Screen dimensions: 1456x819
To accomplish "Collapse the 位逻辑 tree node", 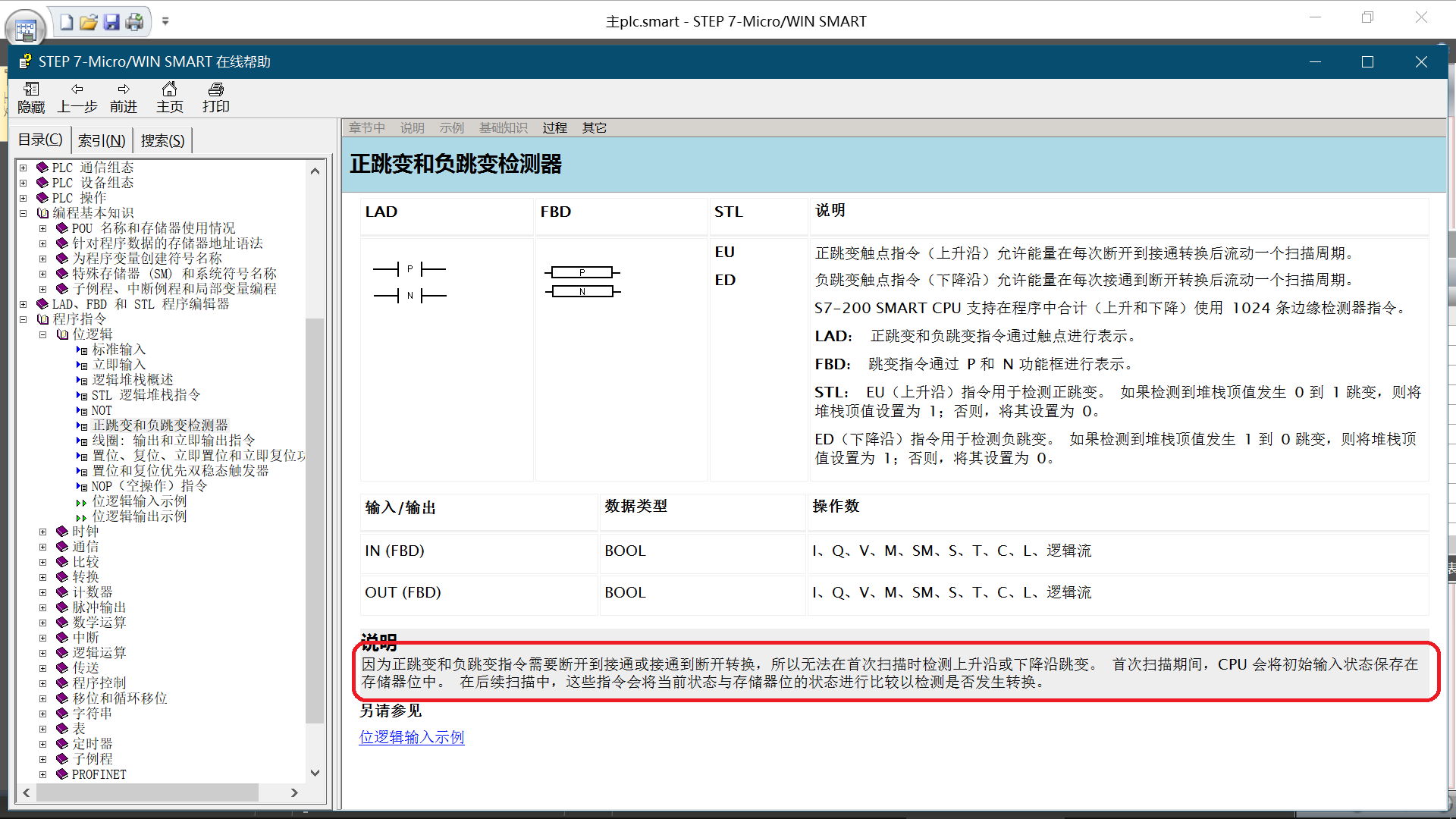I will coord(43,334).
